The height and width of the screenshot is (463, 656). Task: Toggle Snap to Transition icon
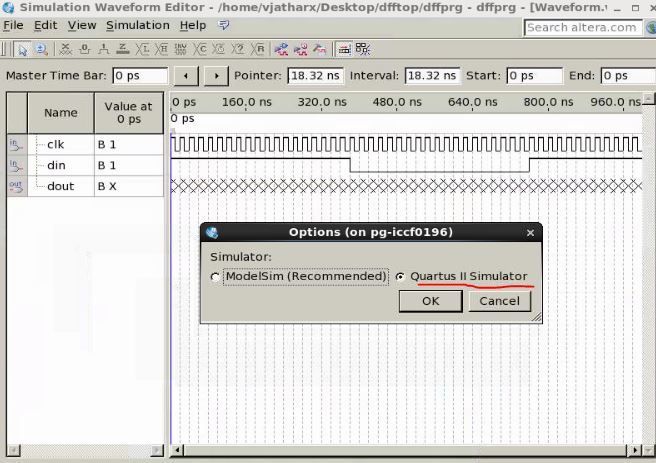[363, 50]
